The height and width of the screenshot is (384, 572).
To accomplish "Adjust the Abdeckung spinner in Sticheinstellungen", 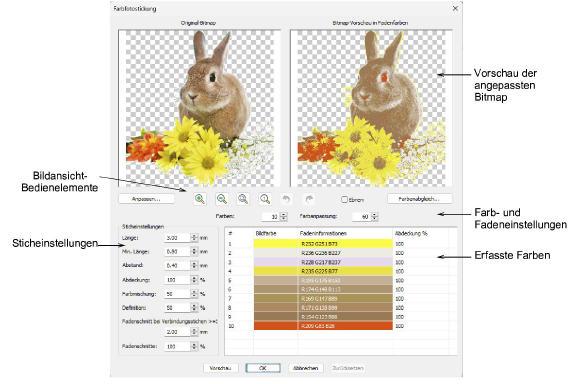I will (194, 280).
